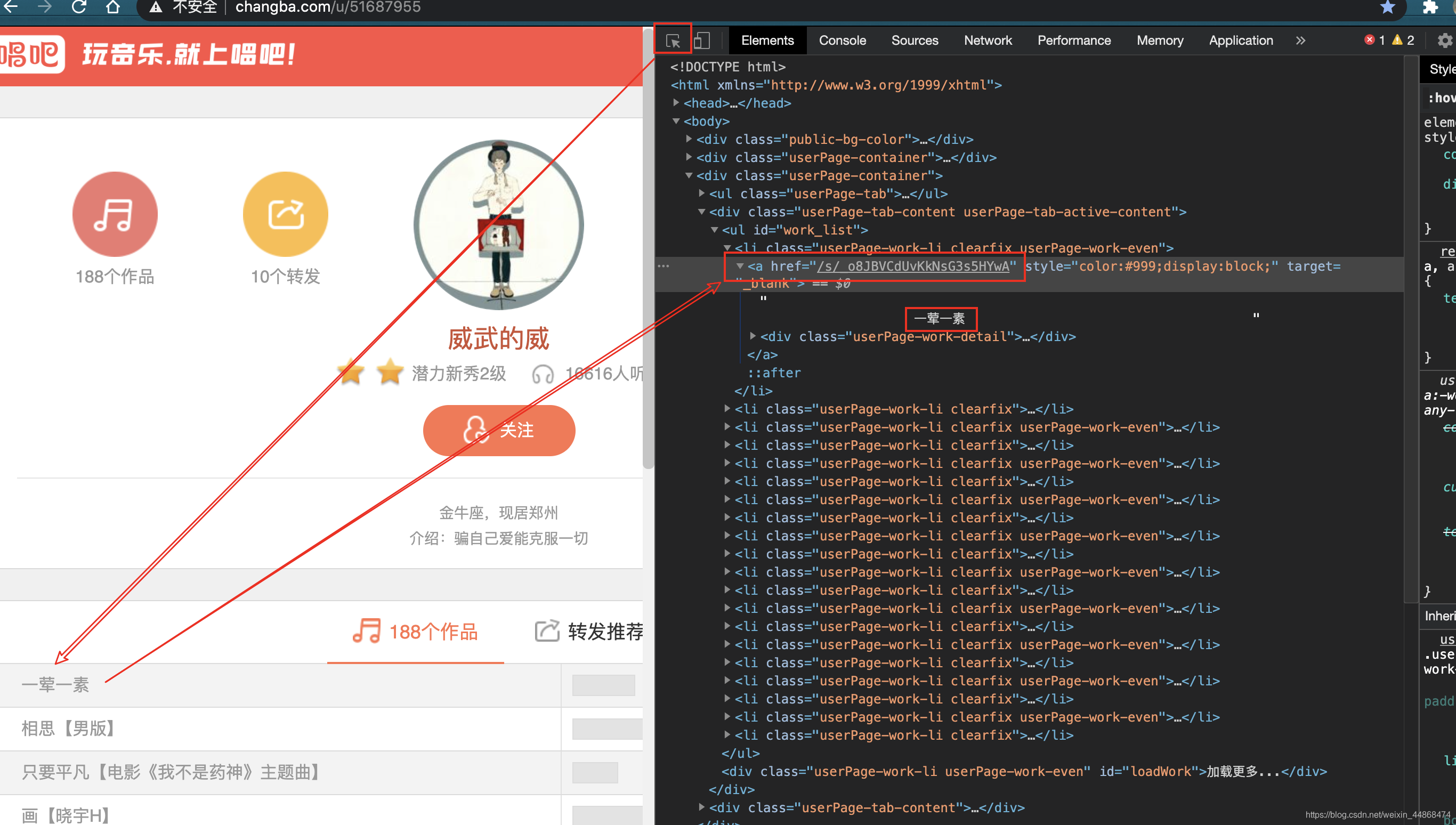Open the 相思【男版】 song link
This screenshot has height=825, width=1456.
tap(69, 728)
